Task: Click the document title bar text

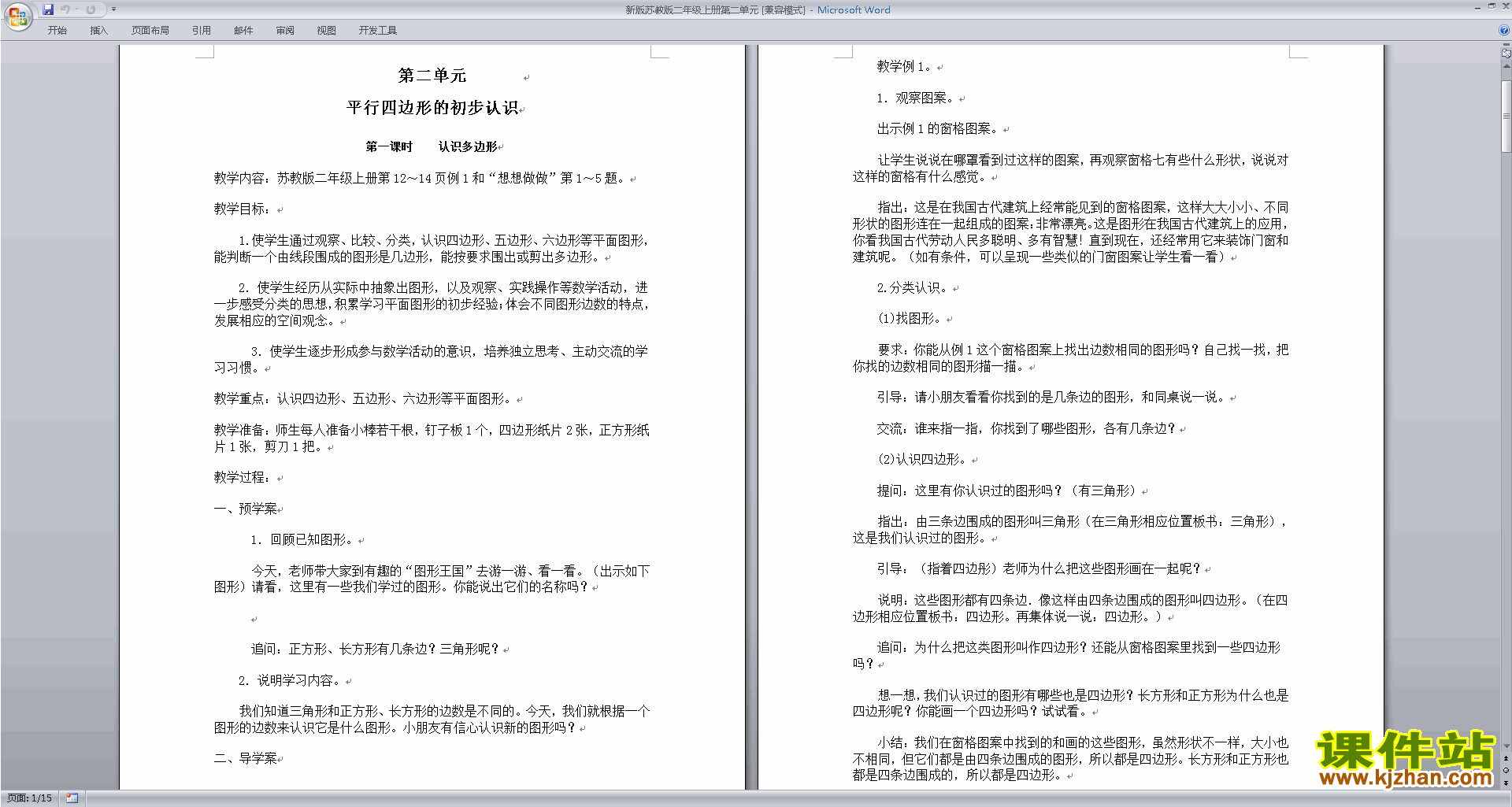Action: point(758,10)
